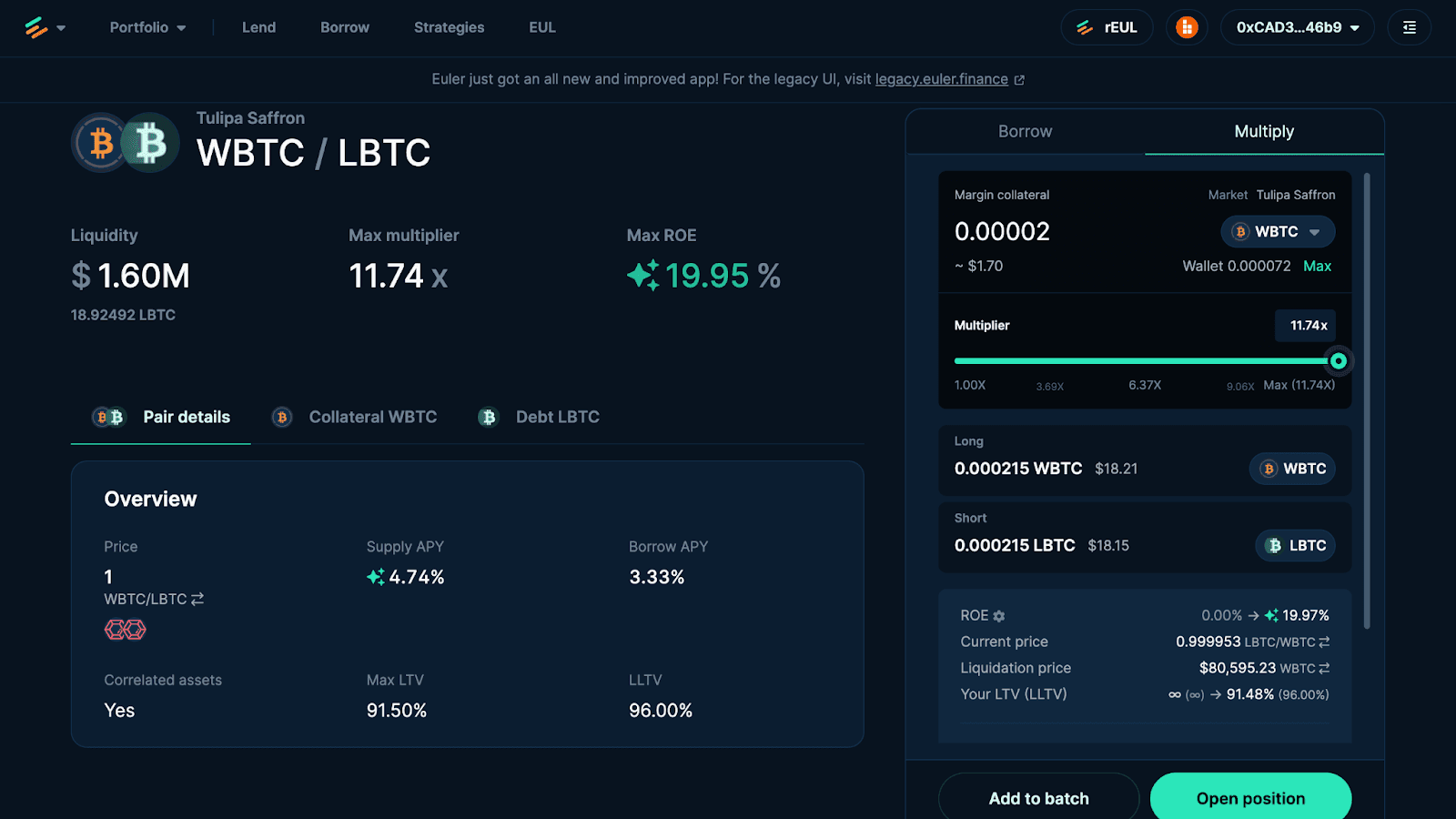This screenshot has height=819, width=1456.
Task: Click the ROE settings gear icon
Action: tap(999, 616)
